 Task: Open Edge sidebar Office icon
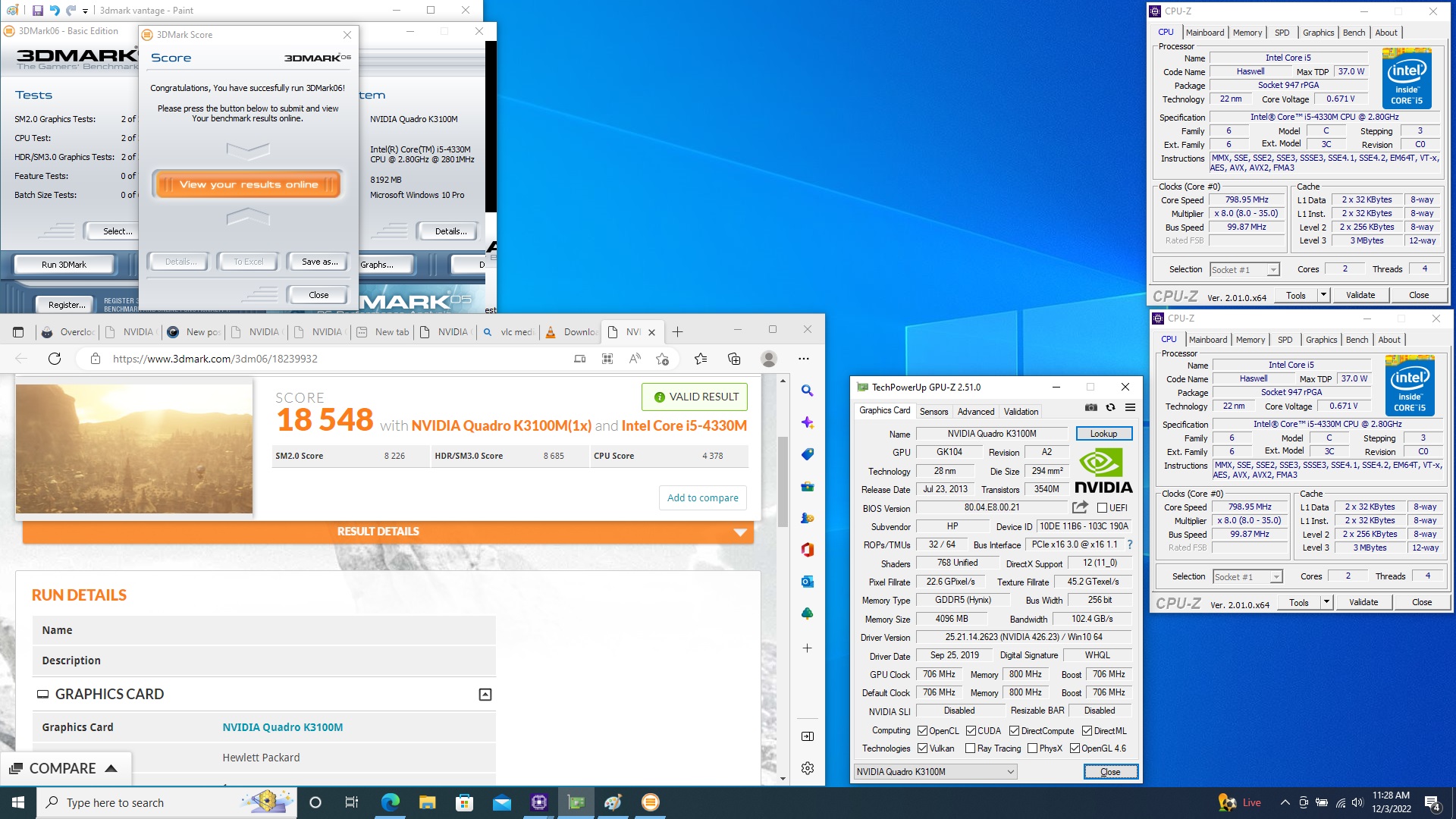click(x=808, y=550)
